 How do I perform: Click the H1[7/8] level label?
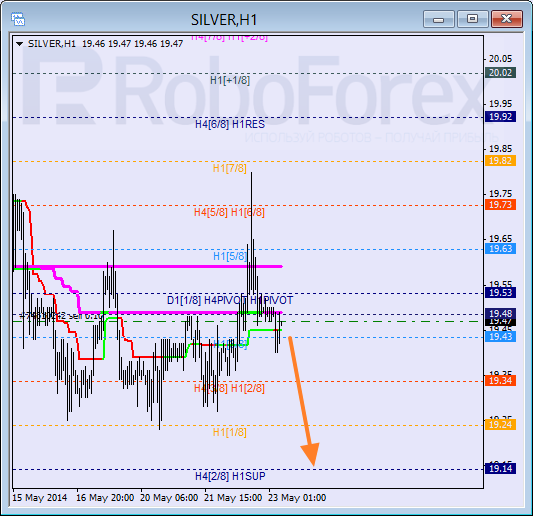coord(230,168)
